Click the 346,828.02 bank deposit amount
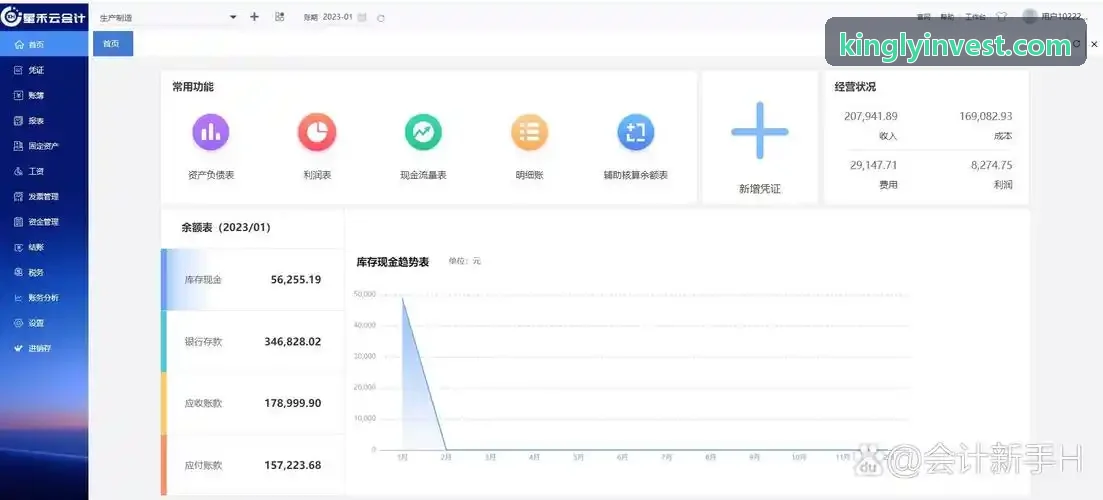Viewport: 1103px width, 500px height. click(x=293, y=342)
